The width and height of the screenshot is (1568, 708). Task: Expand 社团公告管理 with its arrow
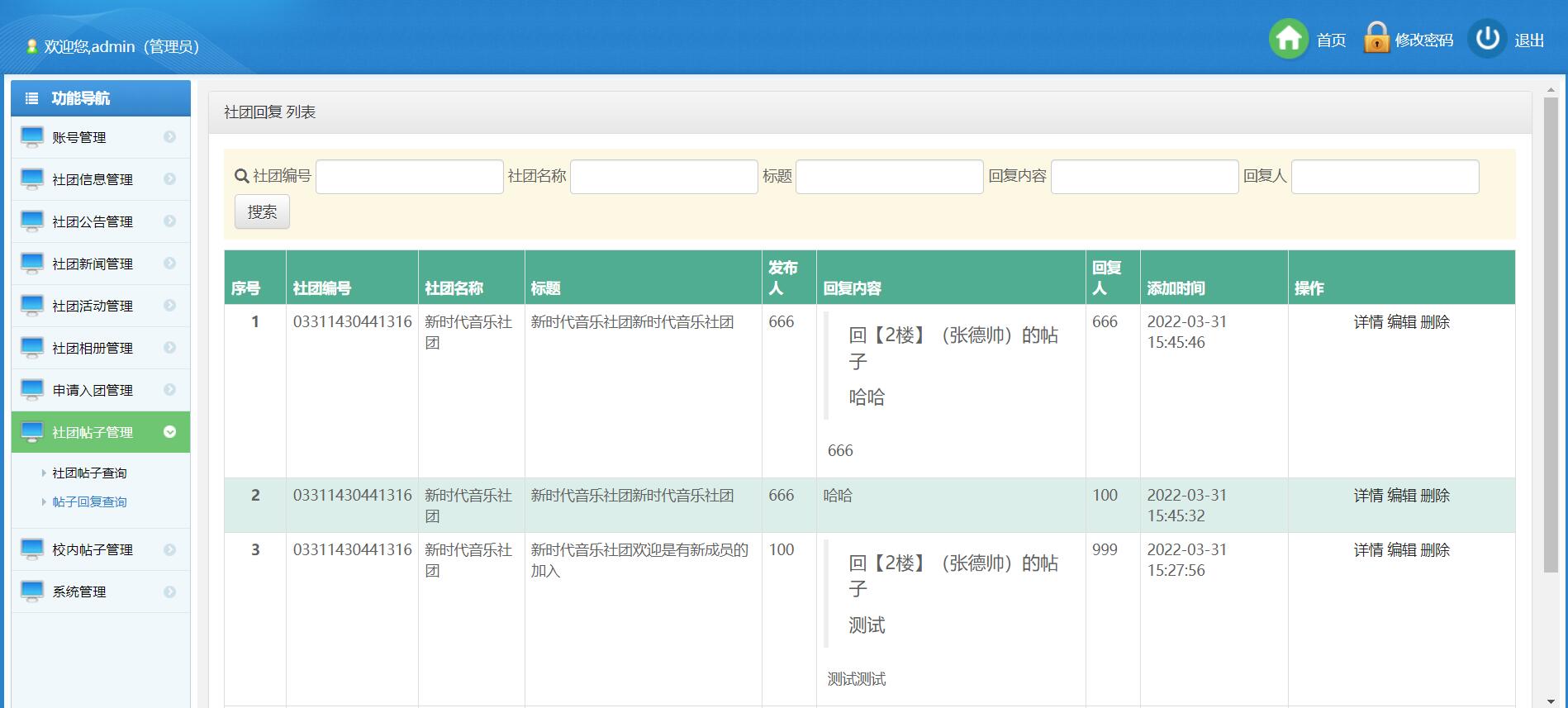click(169, 221)
